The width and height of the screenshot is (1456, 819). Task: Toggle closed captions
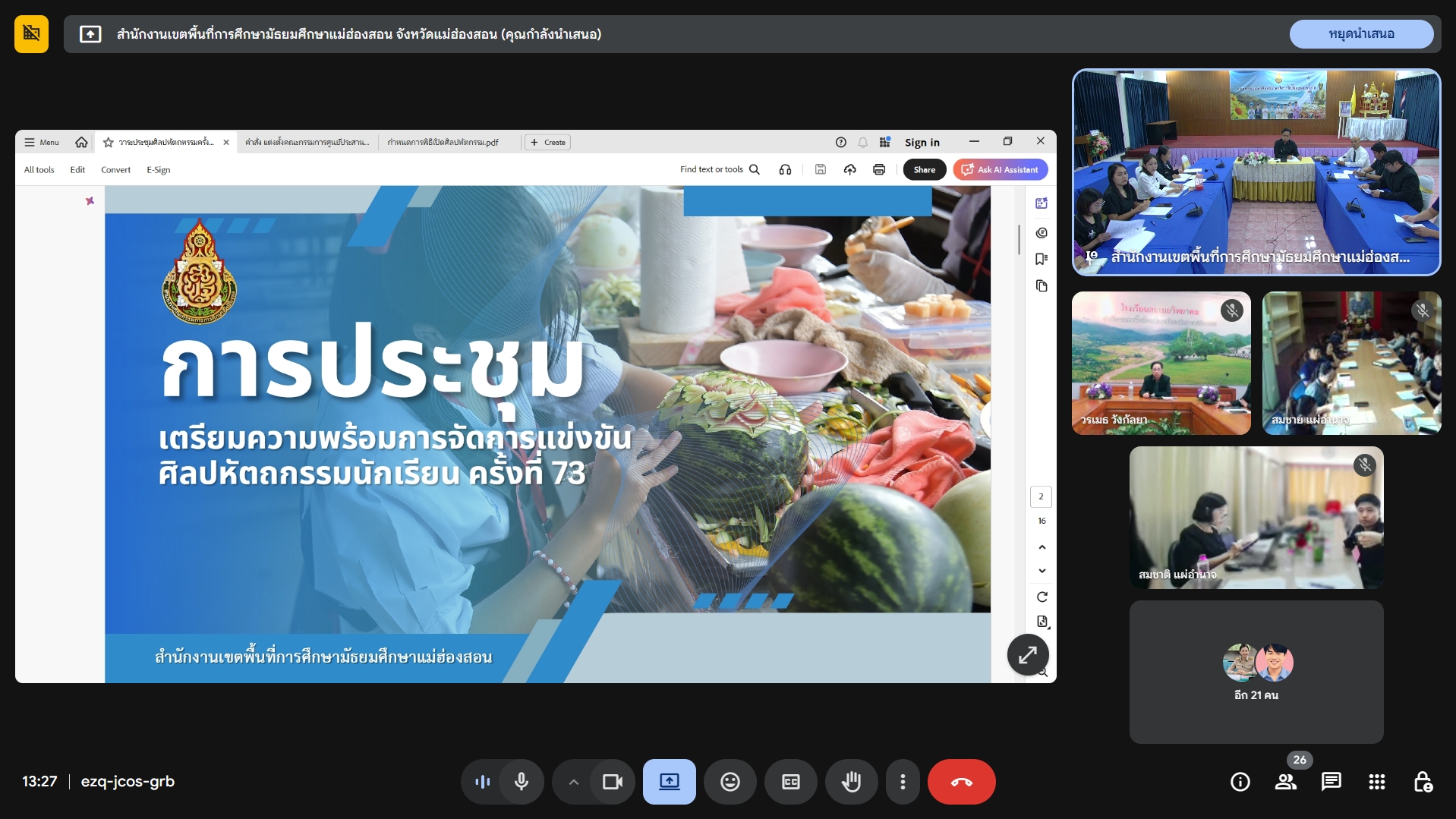[790, 781]
